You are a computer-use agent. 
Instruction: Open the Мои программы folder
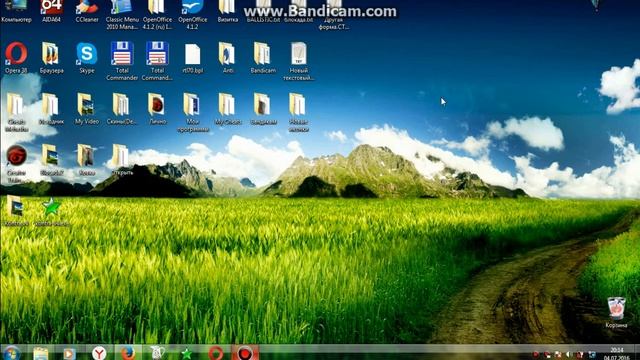point(193,112)
